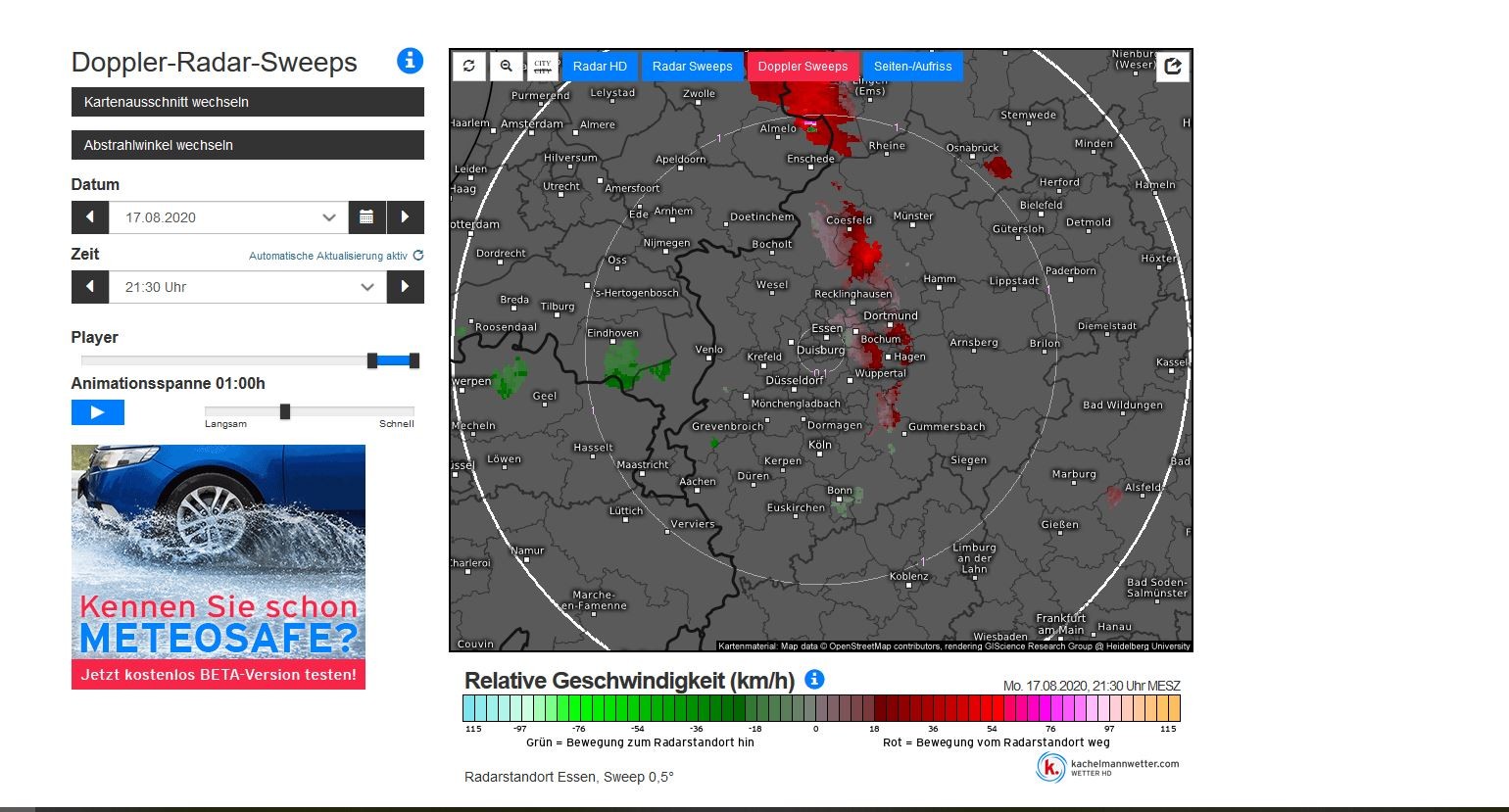Screen dimensions: 1509x812
Task: Expand Kartenausschnitt wechseln panel
Action: 248,102
